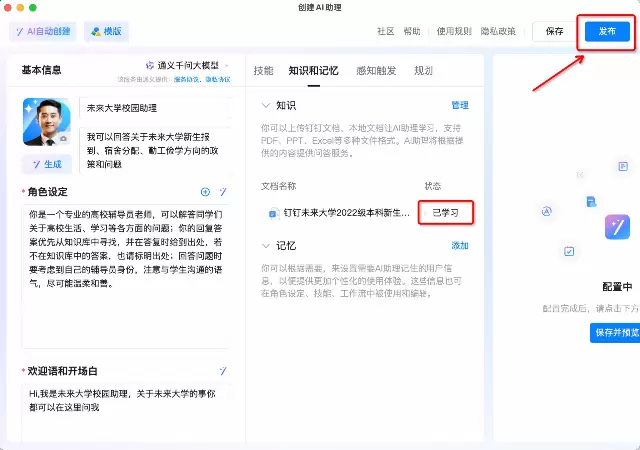The height and width of the screenshot is (450, 640).
Task: Click the document icon of 钉钉未来大学 file
Action: [274, 213]
